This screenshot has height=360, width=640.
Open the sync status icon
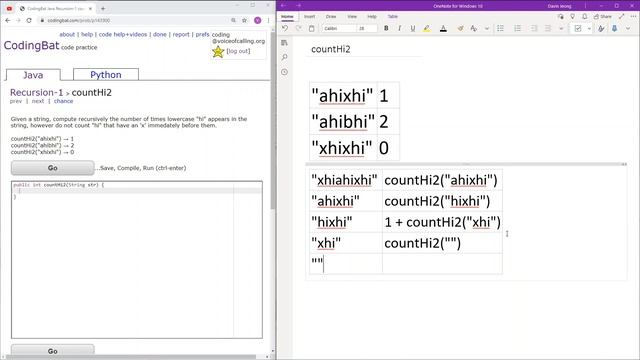(561, 16)
